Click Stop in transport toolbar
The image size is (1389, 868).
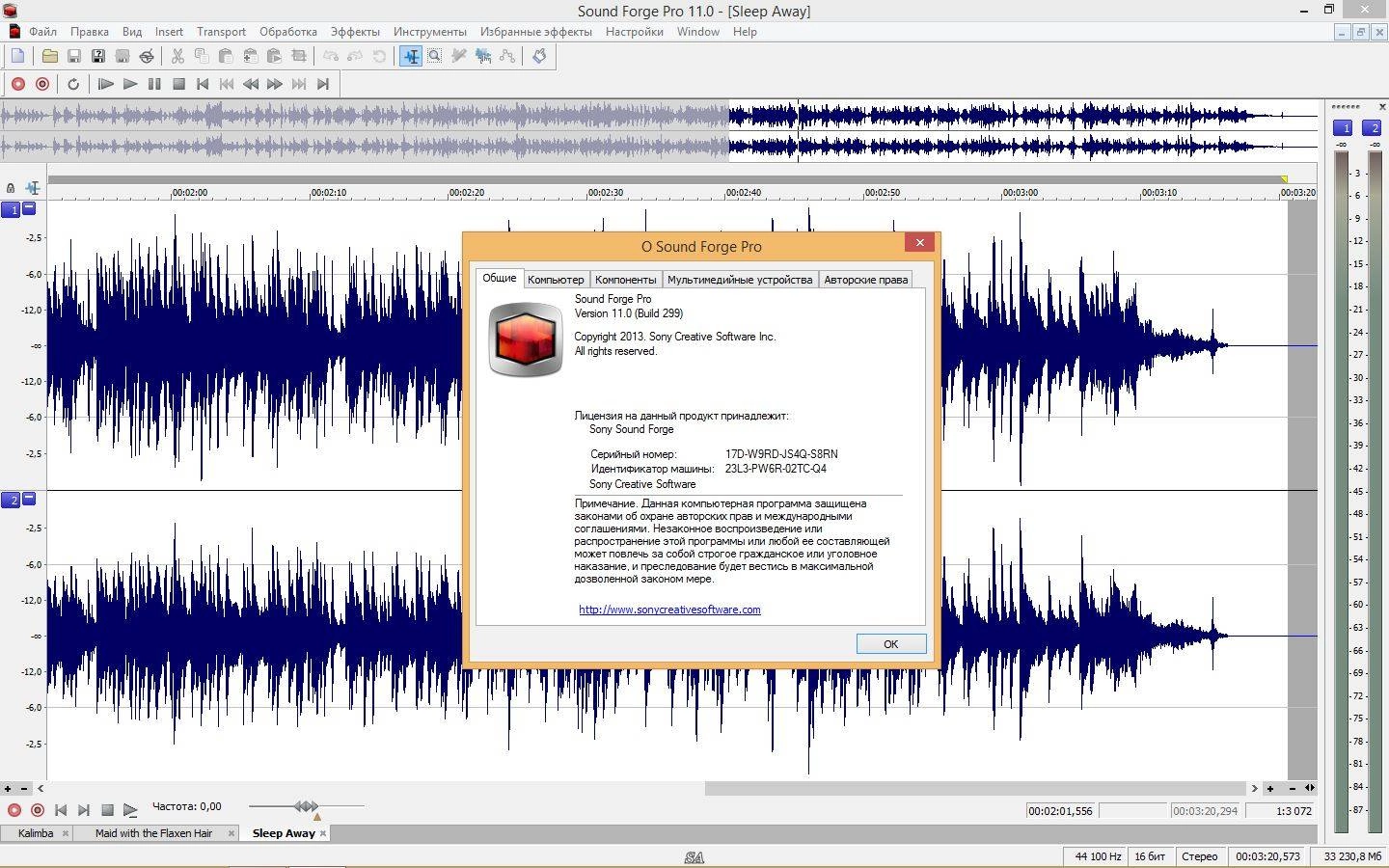(178, 84)
